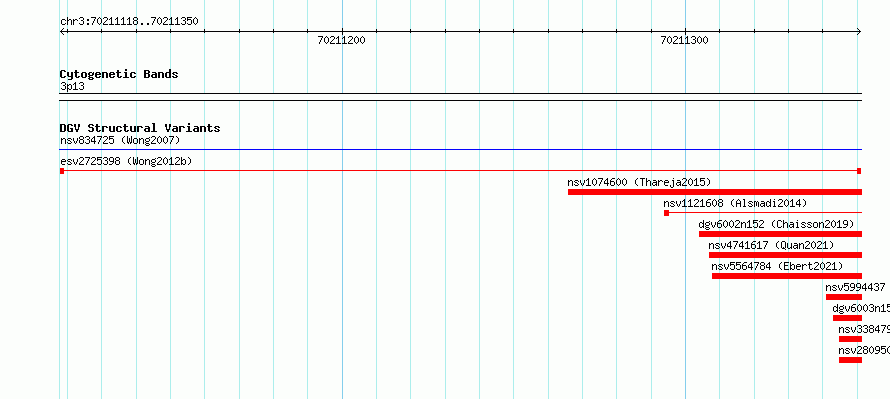Image resolution: width=890 pixels, height=399 pixels.
Task: Open variant nsv5994437 label
Action: coord(855,287)
